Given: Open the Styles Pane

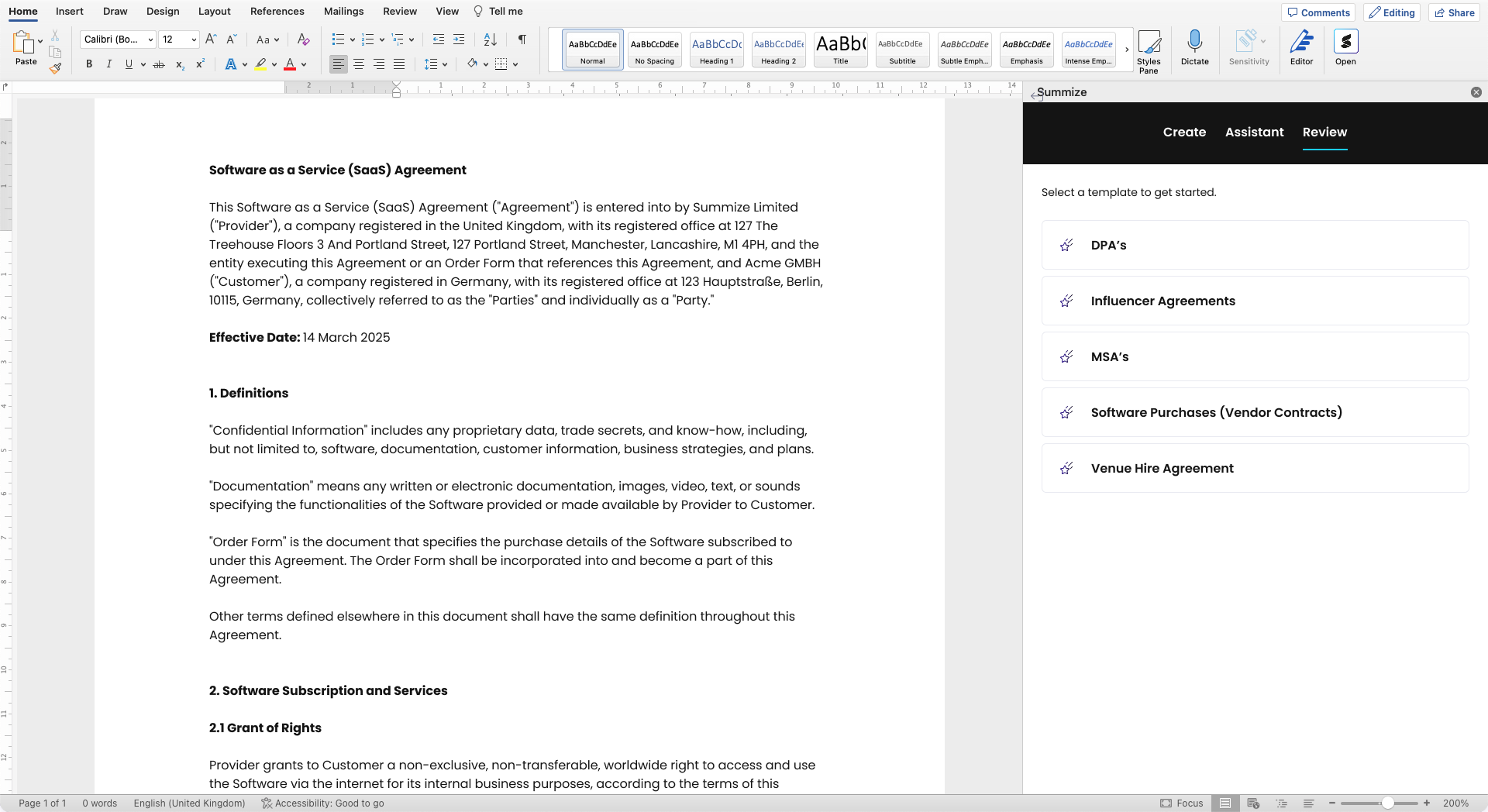Looking at the screenshot, I should (1149, 51).
